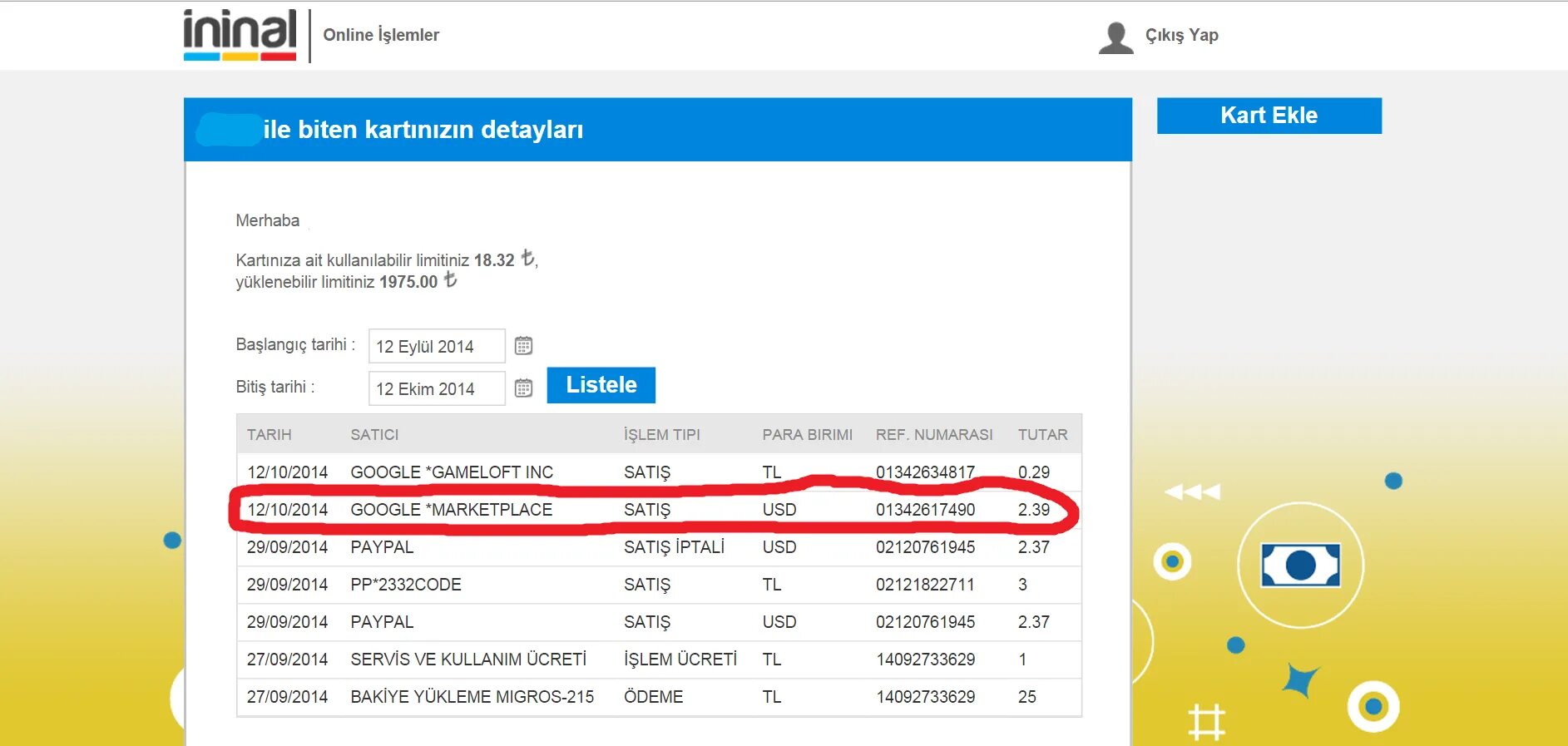This screenshot has width=1568, height=746.
Task: Open Online İşlemler link
Action: [x=381, y=35]
